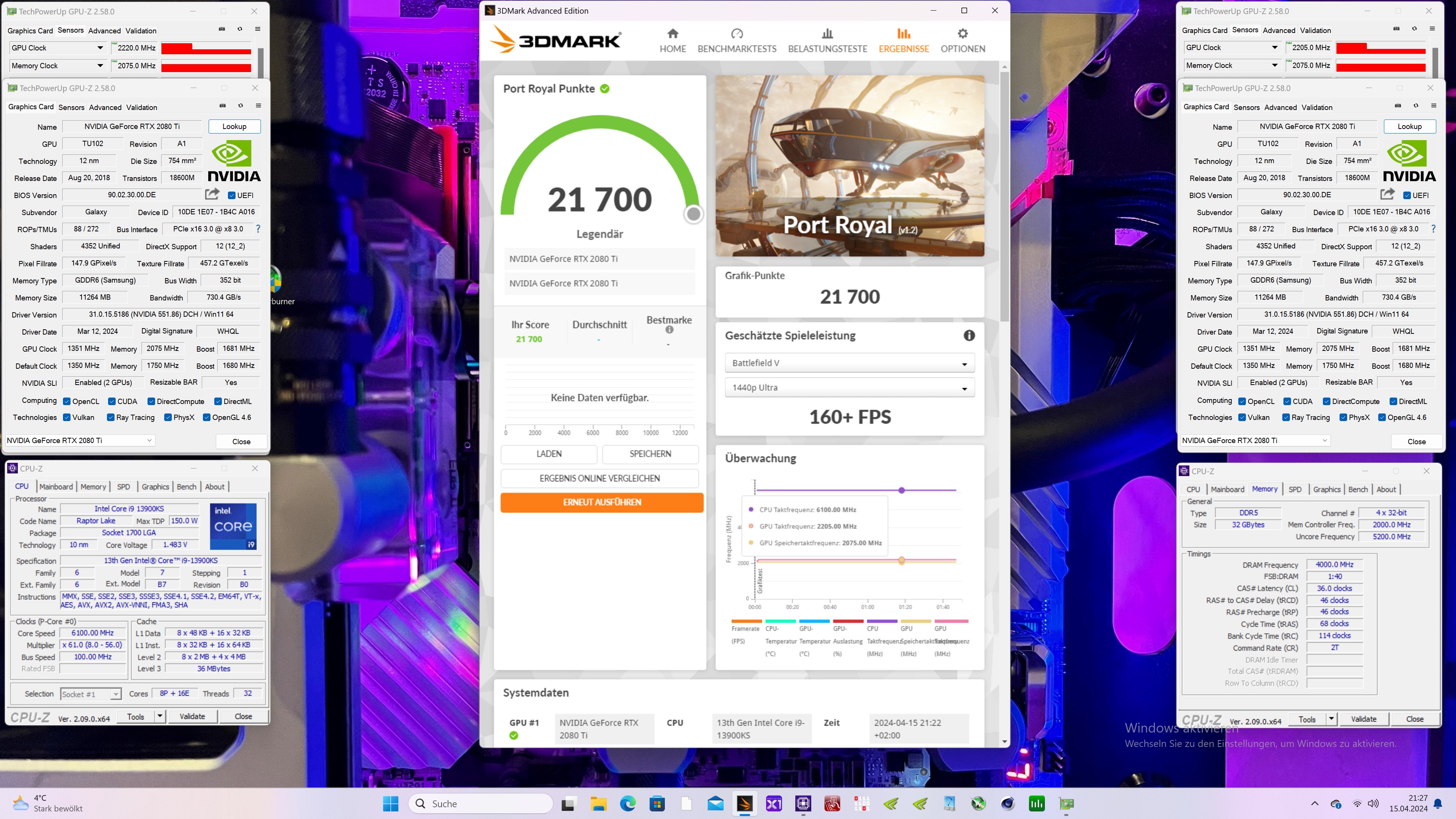Toggle PhysX checkbox in right GPU-Z

pos(1343,418)
